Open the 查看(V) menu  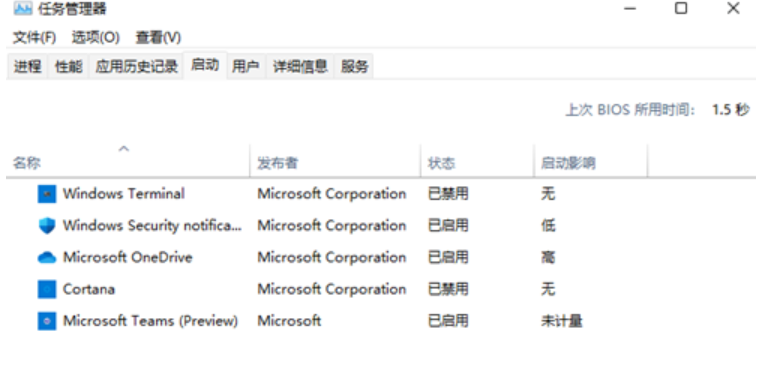[x=158, y=37]
